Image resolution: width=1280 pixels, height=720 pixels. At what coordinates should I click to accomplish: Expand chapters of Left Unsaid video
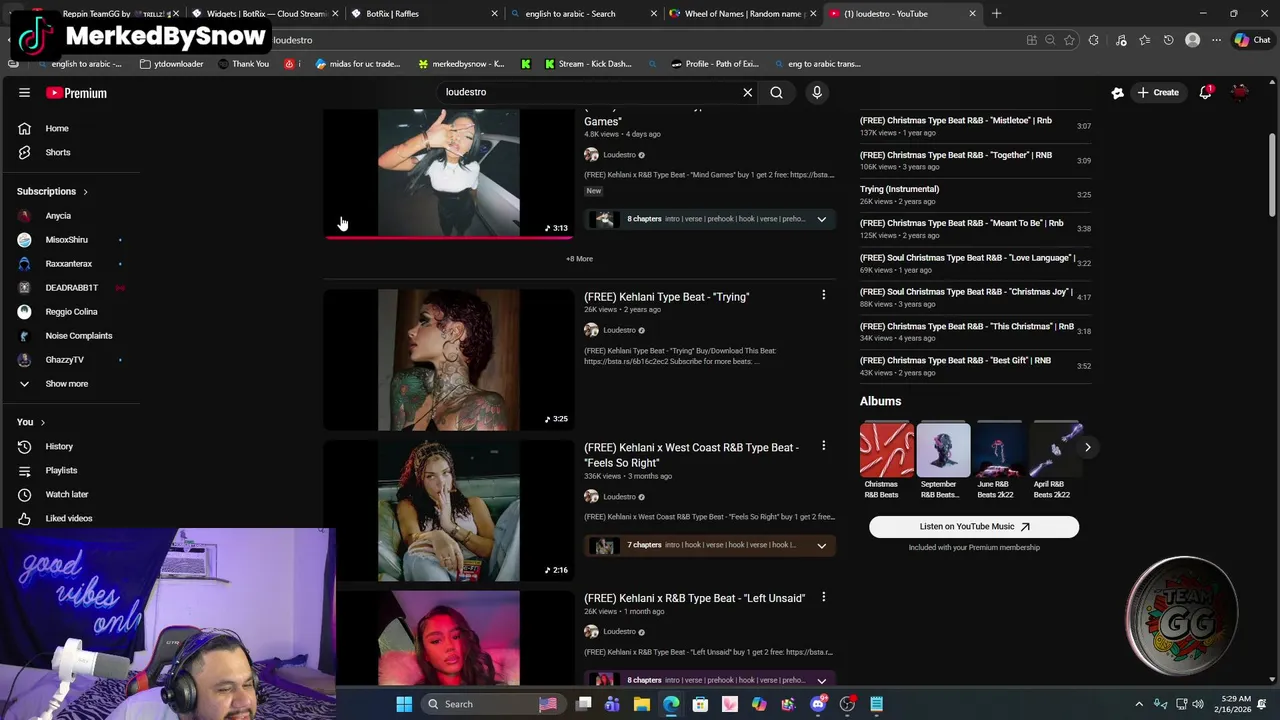click(821, 680)
